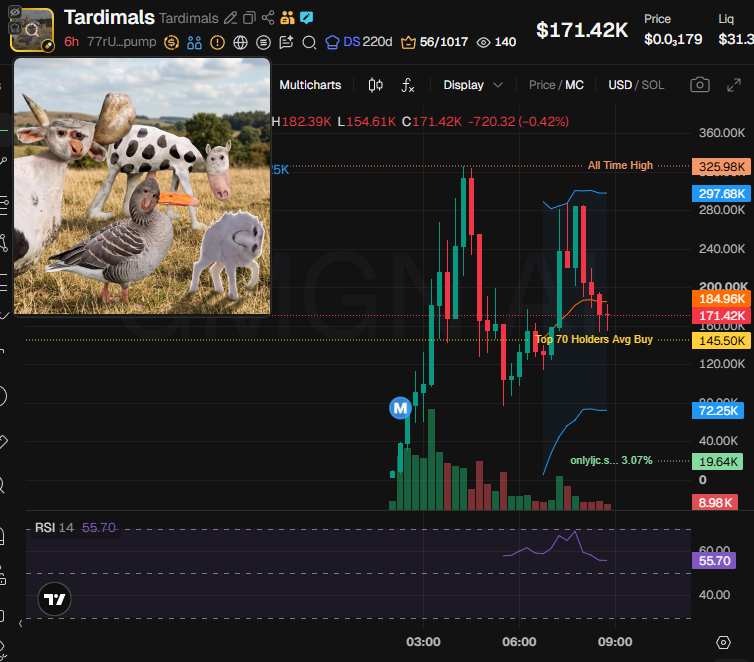Click the H182.39K high value in OHLC

[x=302, y=122]
